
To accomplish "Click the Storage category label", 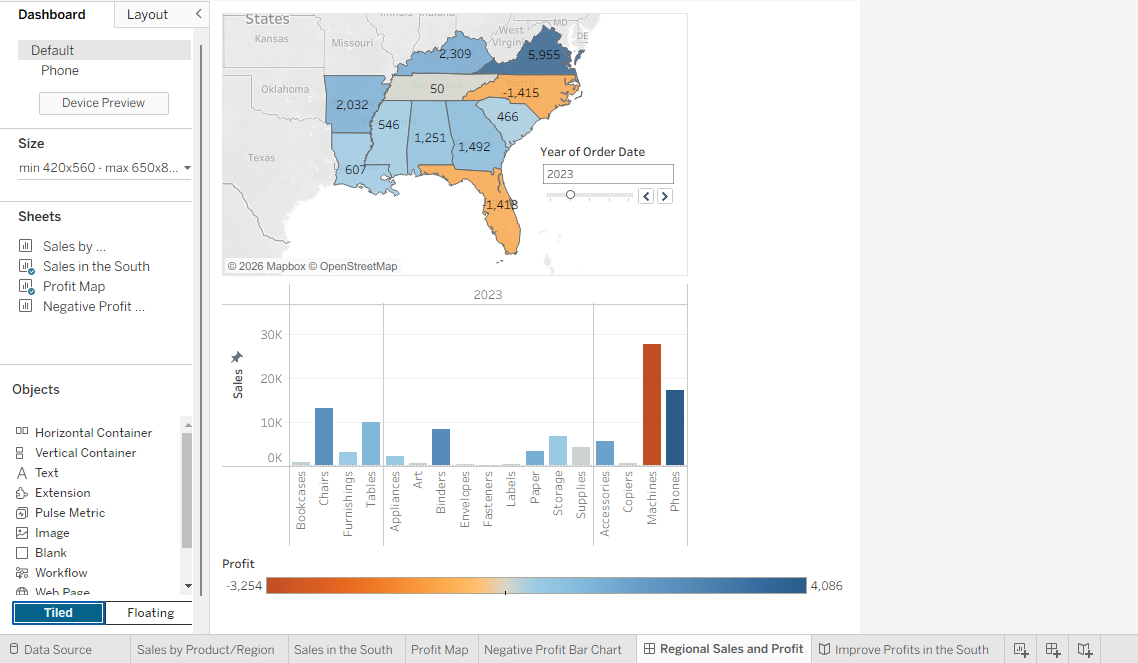I will tap(557, 493).
